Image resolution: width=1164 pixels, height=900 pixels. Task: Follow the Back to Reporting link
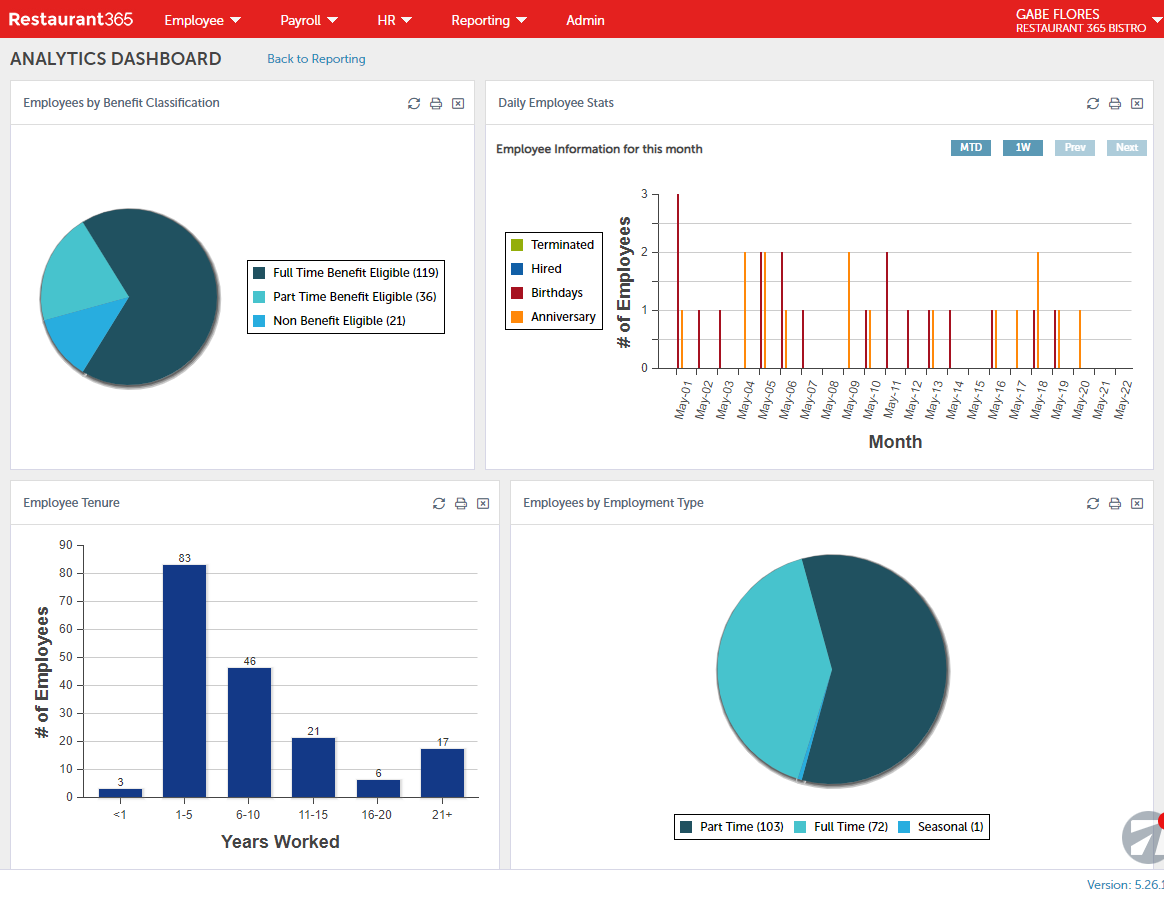pos(316,59)
